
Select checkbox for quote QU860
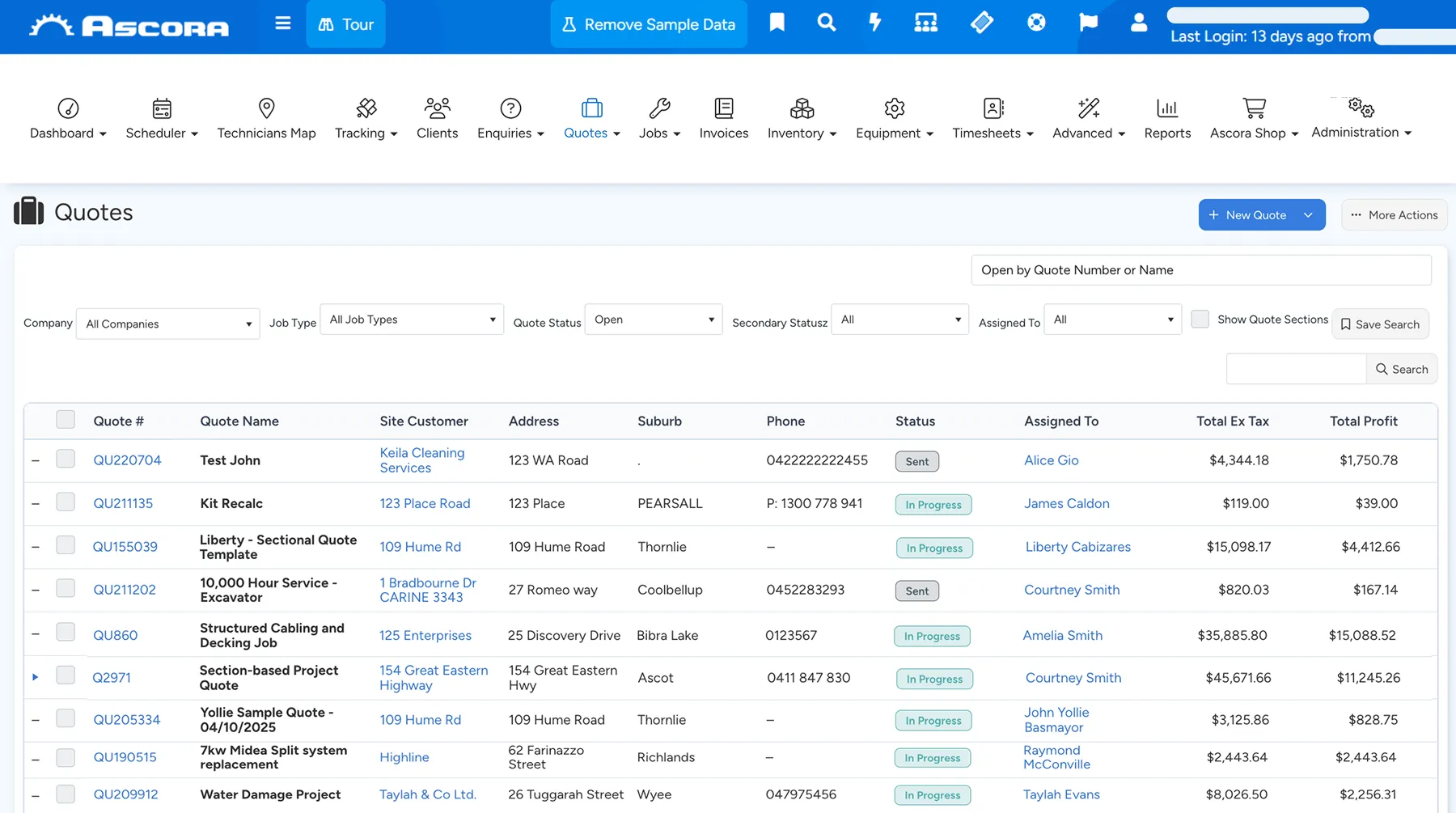(x=66, y=632)
